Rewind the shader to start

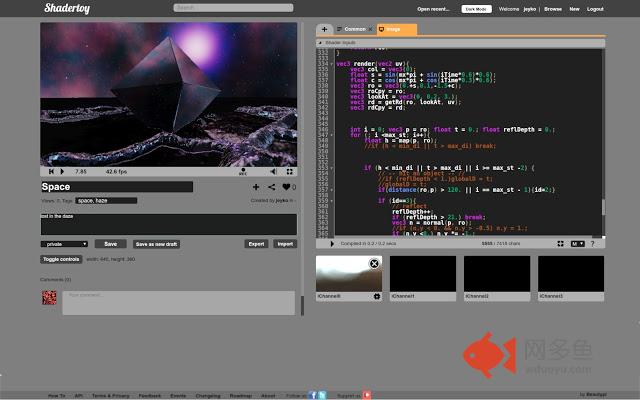pos(51,172)
